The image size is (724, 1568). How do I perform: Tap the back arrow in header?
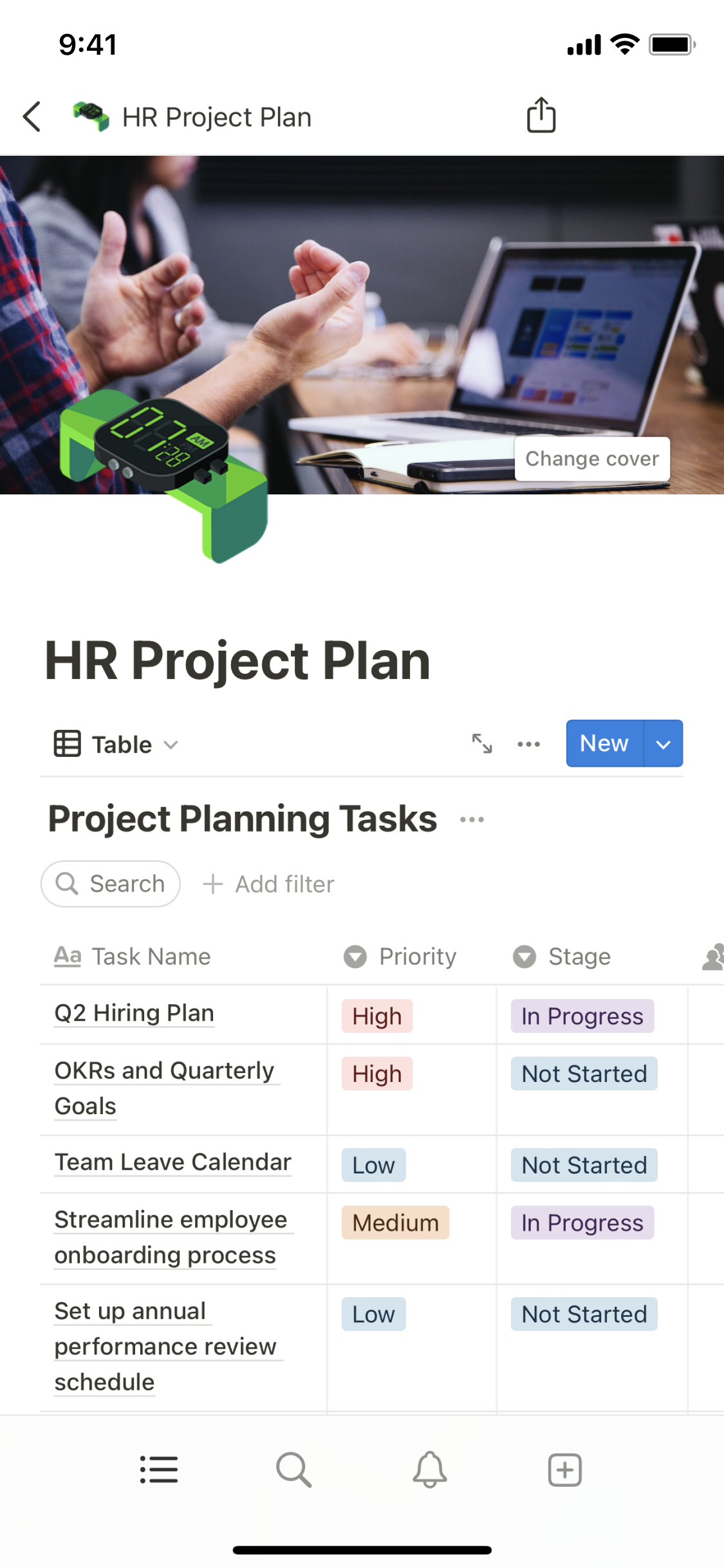pyautogui.click(x=32, y=117)
